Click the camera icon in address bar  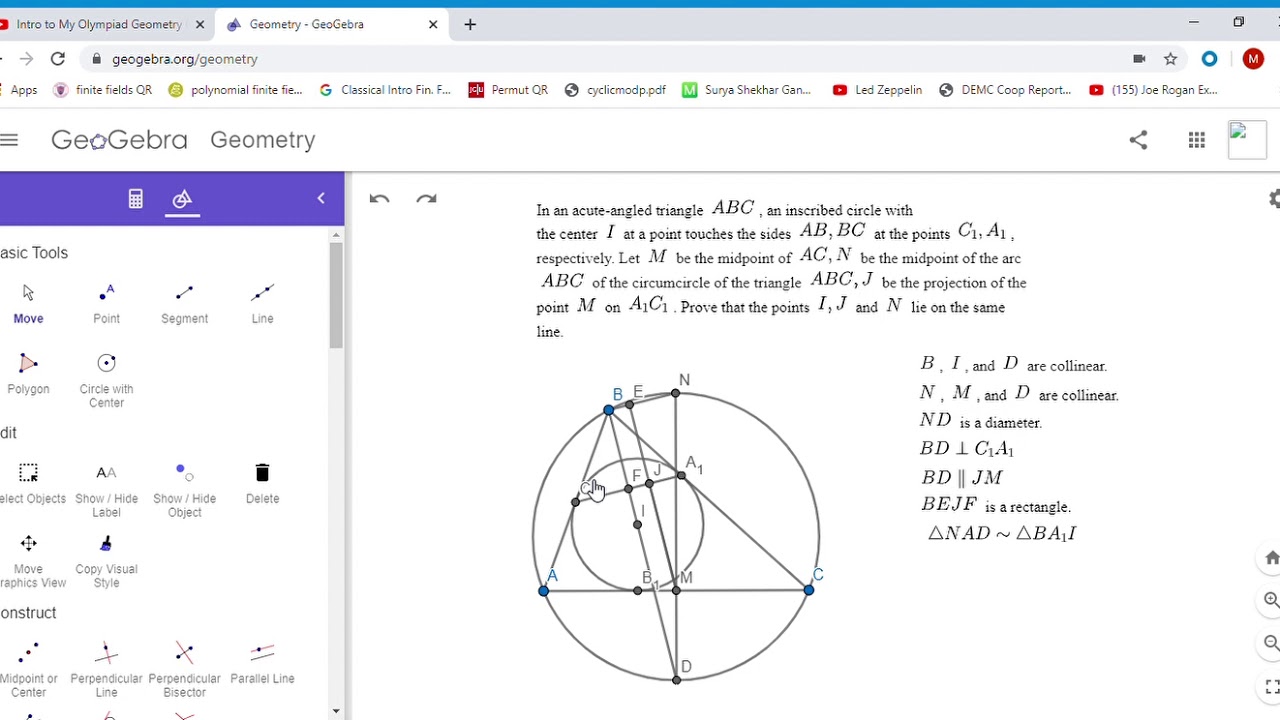[x=1139, y=59]
